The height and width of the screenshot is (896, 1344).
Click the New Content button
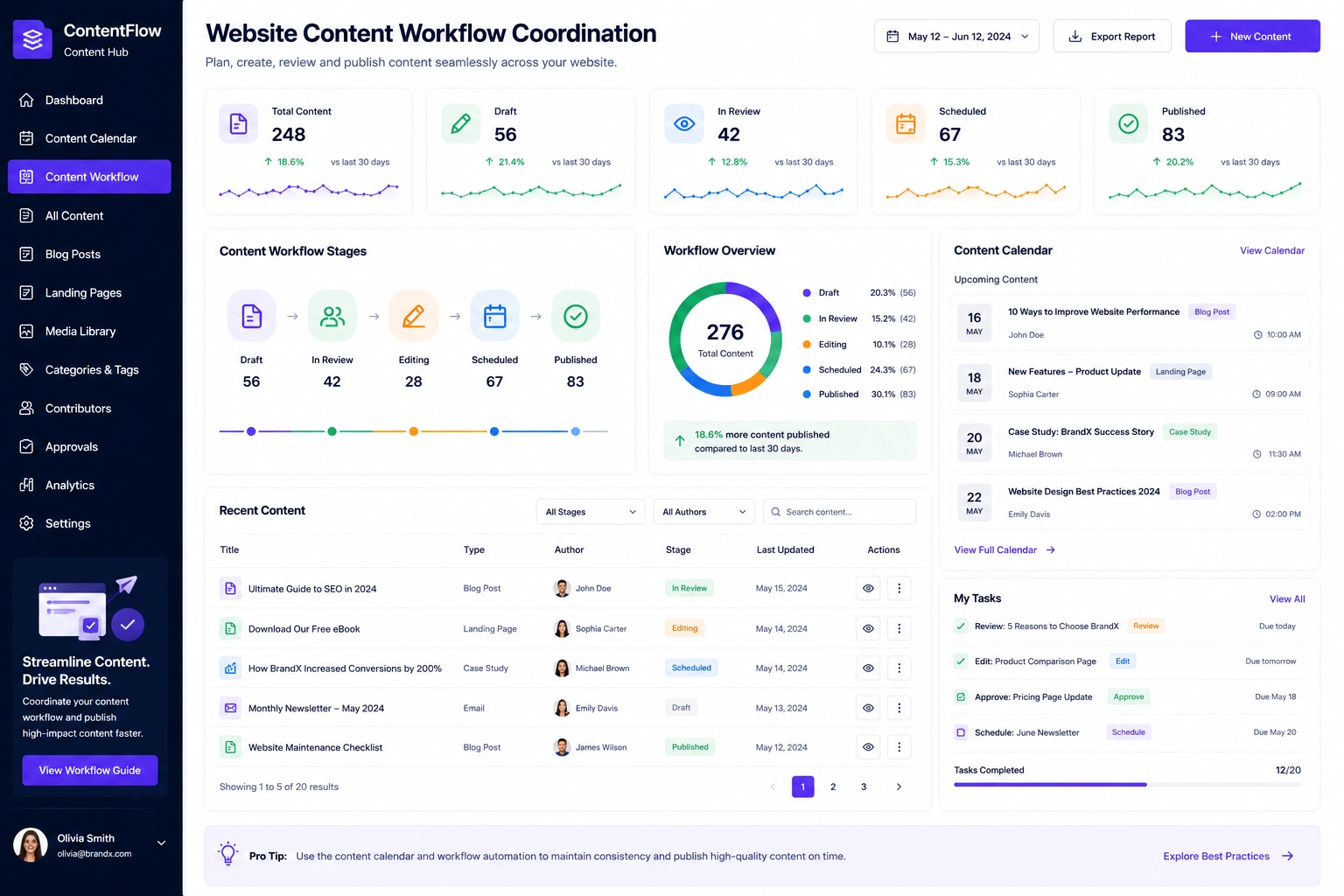tap(1252, 37)
